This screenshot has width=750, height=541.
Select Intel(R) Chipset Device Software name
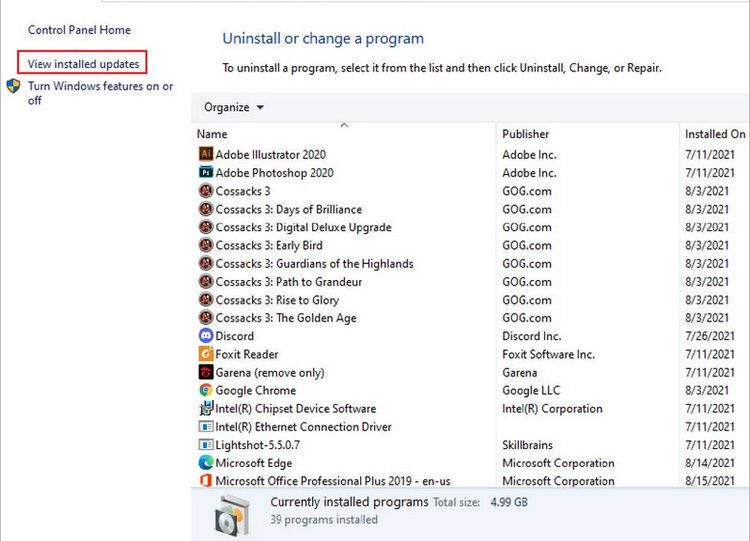click(x=296, y=409)
